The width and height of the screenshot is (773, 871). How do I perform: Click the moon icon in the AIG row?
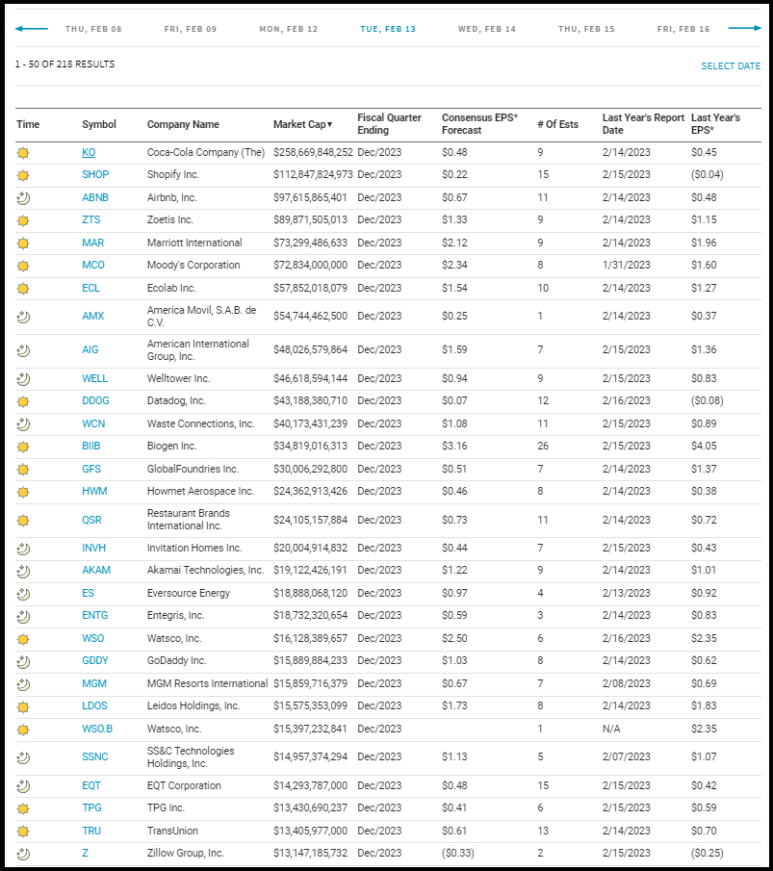(23, 351)
